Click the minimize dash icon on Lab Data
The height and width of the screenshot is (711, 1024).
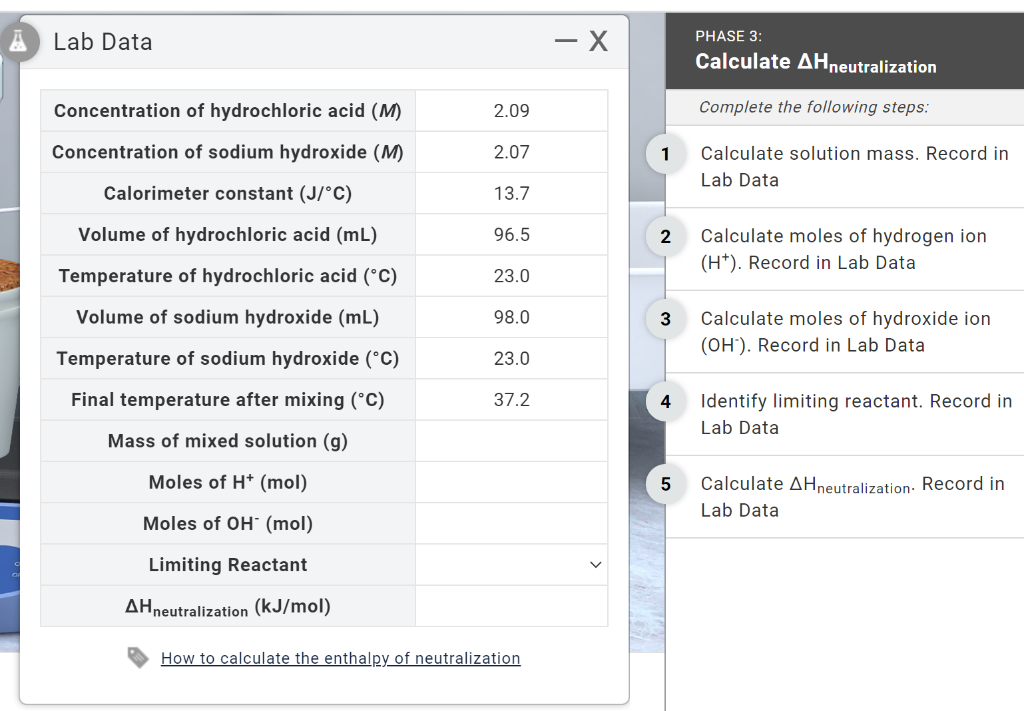[x=566, y=40]
